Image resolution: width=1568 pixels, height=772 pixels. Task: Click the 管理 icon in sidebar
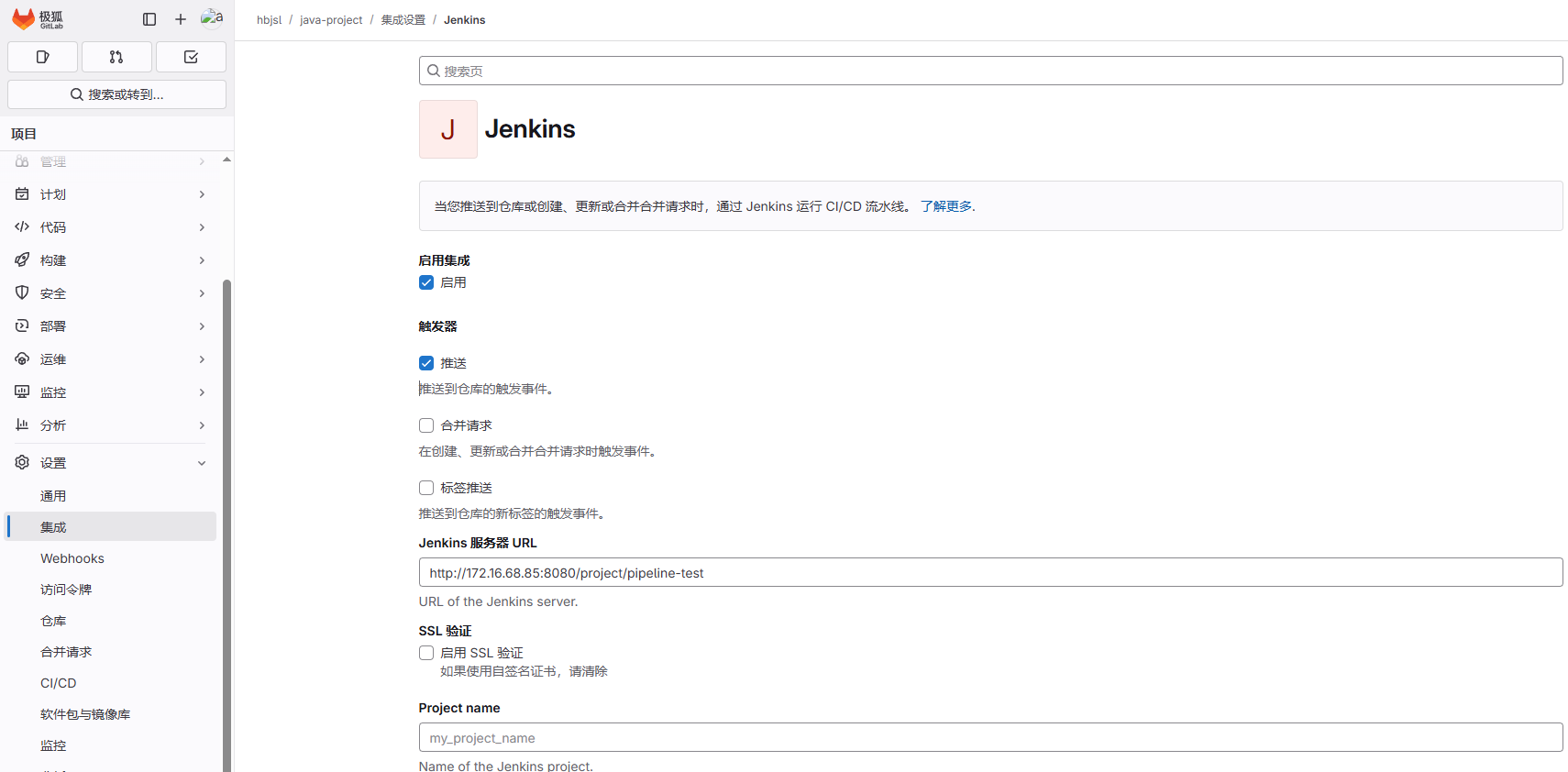[22, 161]
